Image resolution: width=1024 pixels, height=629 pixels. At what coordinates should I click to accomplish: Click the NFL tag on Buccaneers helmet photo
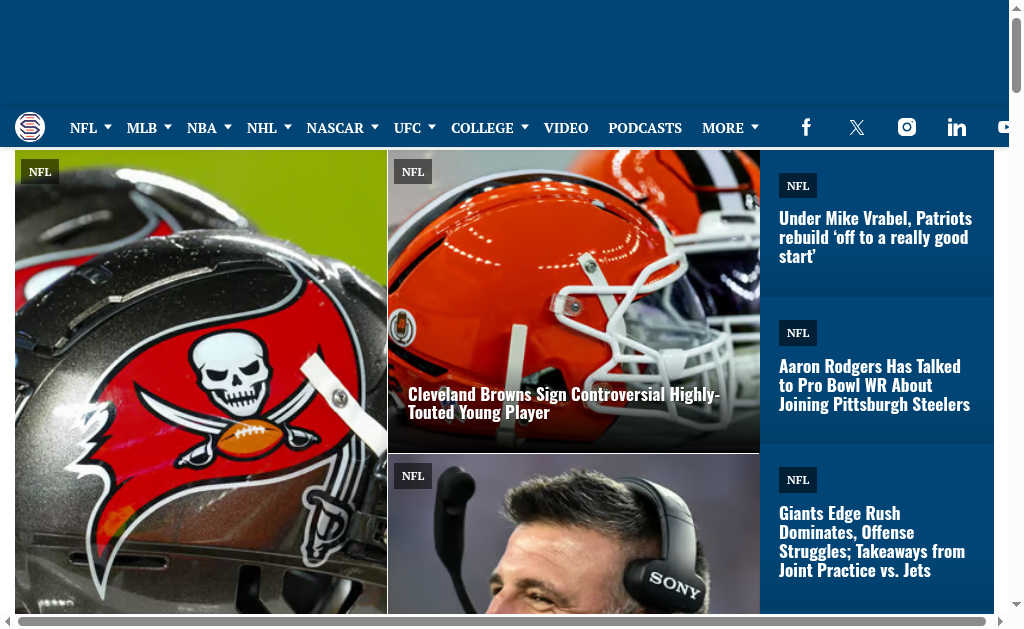[40, 172]
